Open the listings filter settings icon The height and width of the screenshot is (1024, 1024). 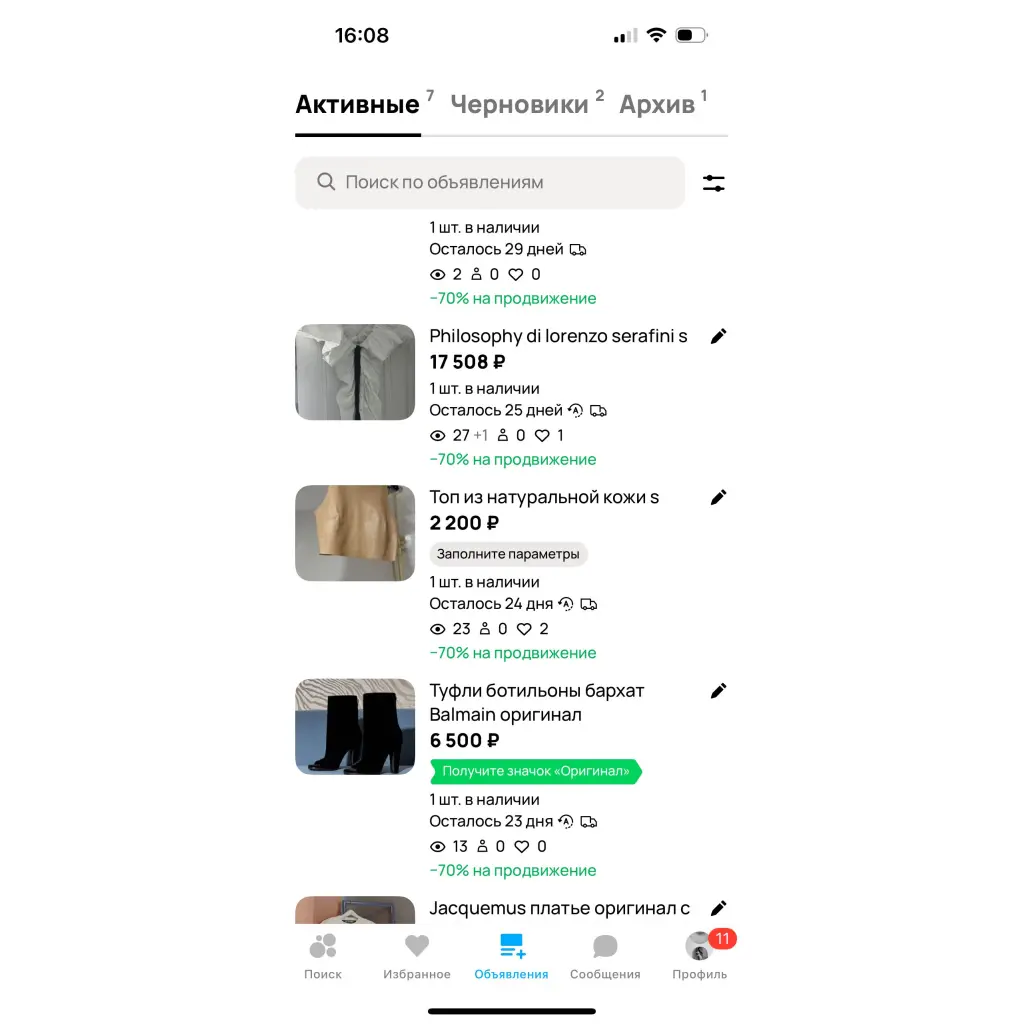point(713,183)
